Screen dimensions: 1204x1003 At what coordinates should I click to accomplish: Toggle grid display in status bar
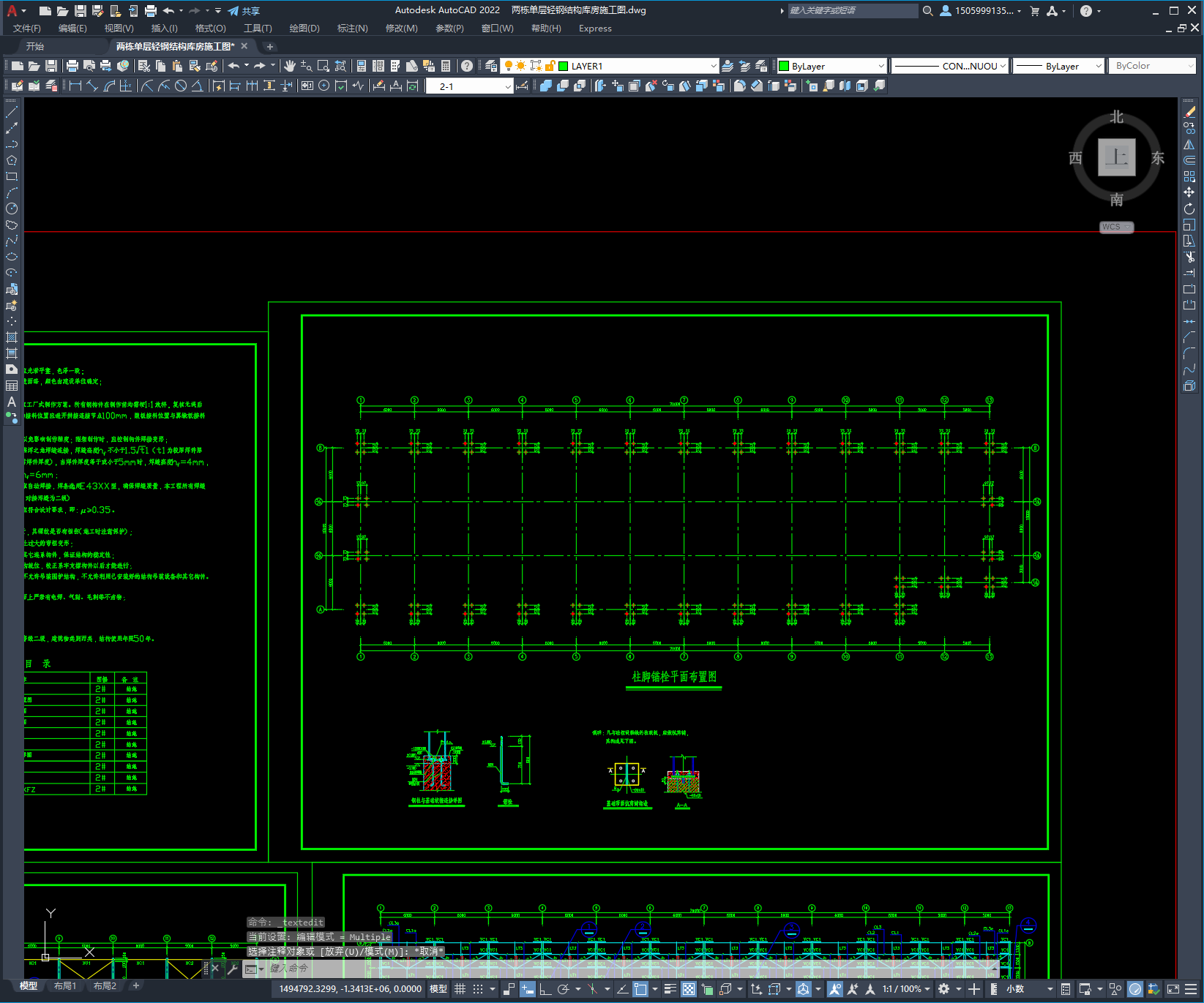[460, 989]
